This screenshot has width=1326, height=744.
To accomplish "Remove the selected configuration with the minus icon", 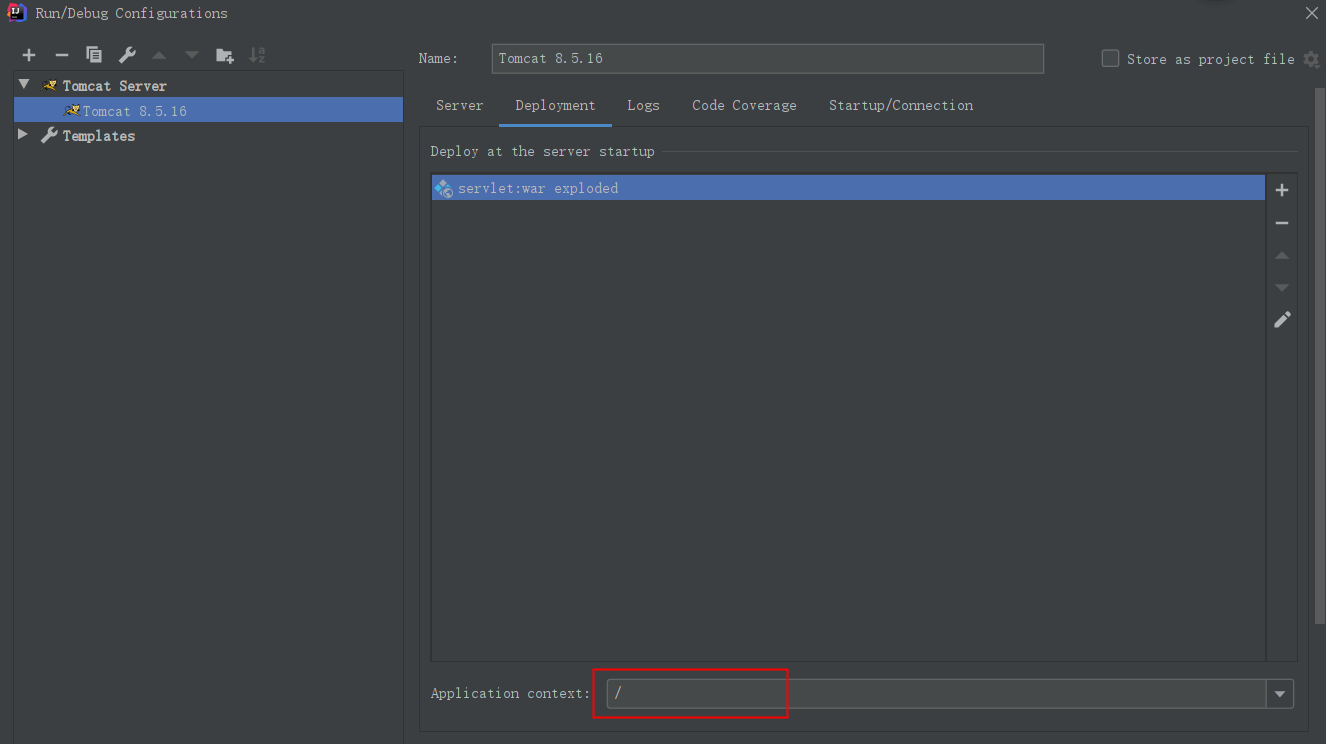I will 61,55.
